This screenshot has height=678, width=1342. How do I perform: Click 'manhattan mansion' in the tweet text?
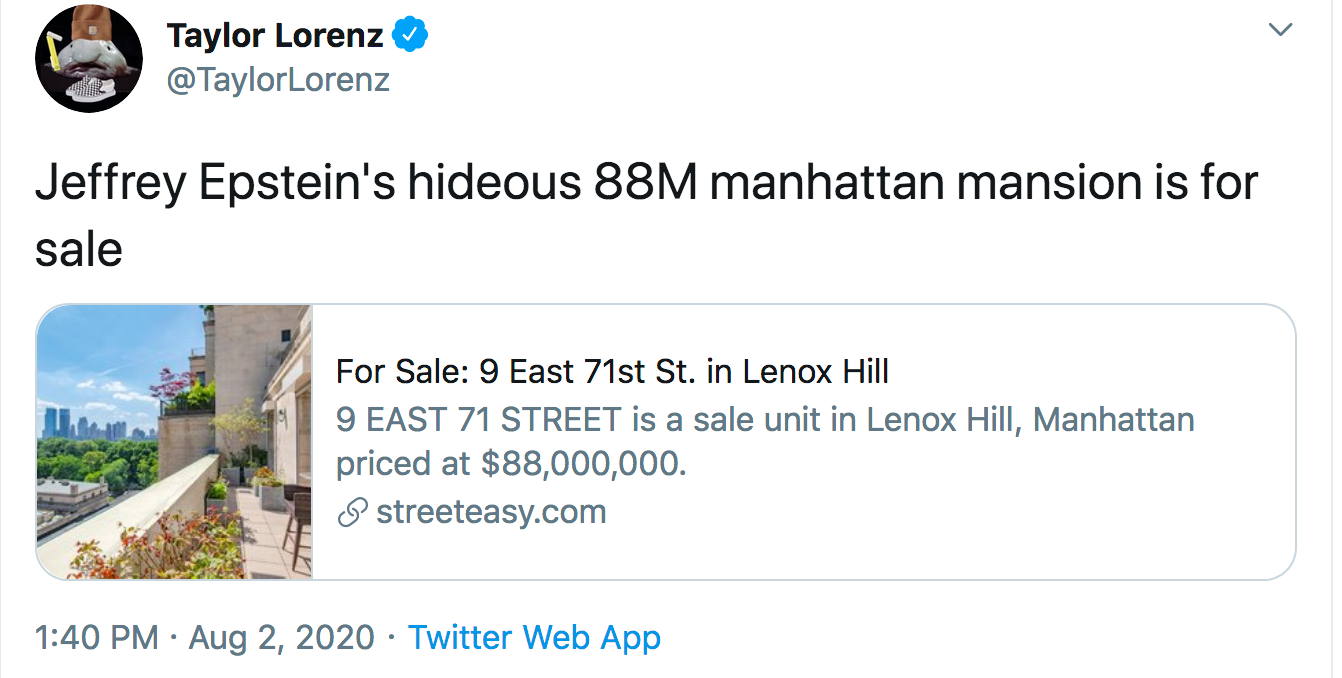(x=916, y=184)
